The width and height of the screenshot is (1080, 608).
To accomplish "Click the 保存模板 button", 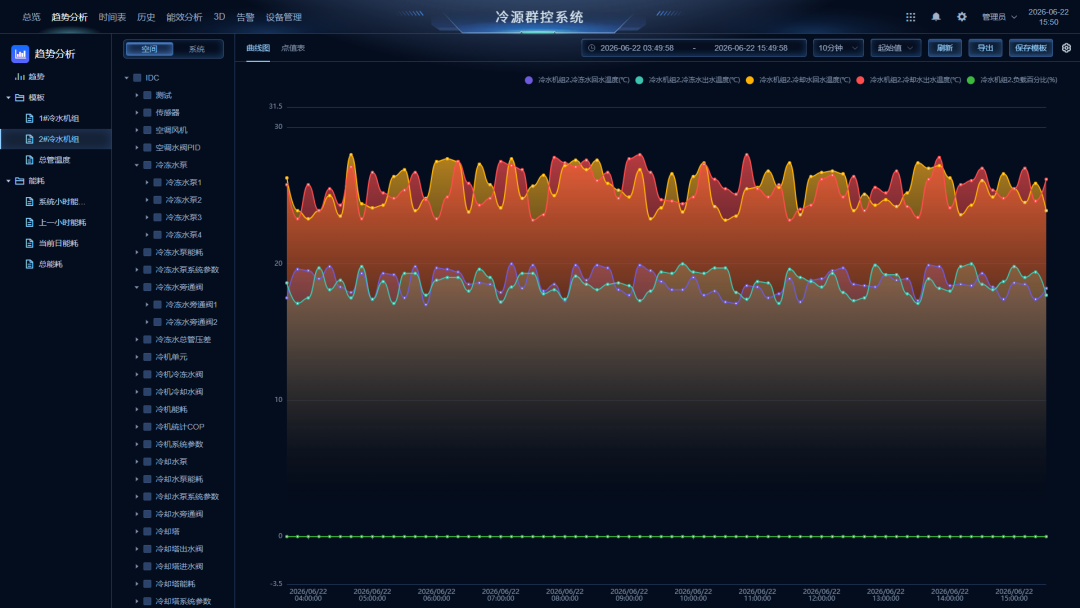I will click(1030, 48).
